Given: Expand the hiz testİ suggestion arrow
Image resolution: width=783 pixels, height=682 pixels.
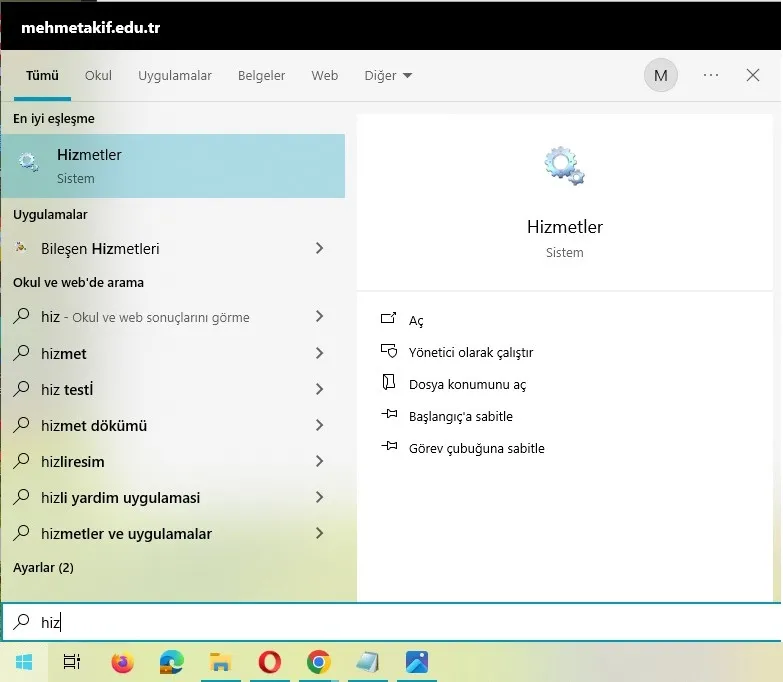Looking at the screenshot, I should point(320,389).
